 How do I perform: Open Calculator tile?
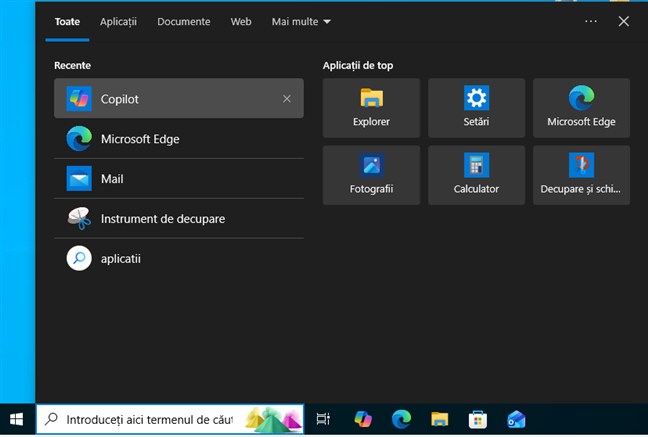[x=476, y=175]
